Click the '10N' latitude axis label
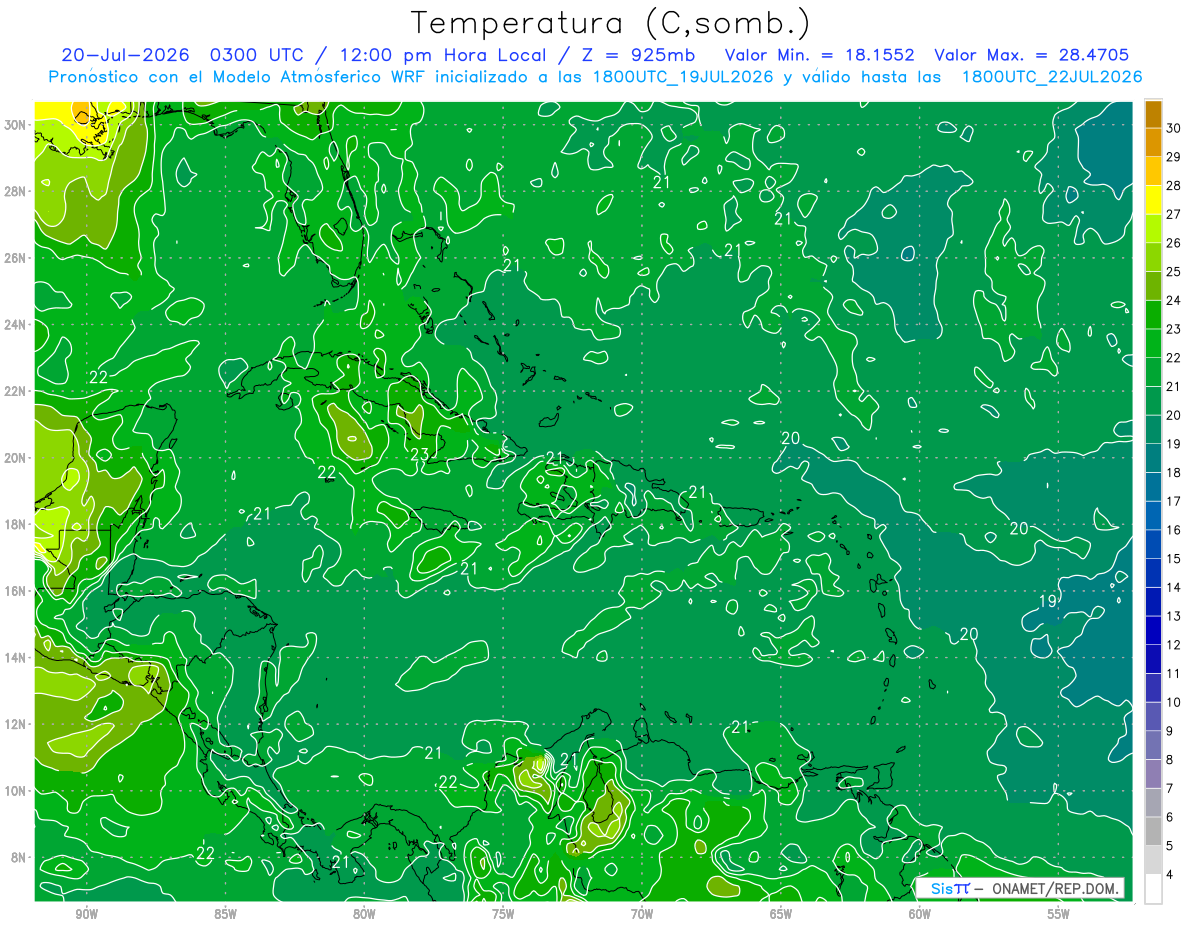The width and height of the screenshot is (1200, 927). pos(14,790)
